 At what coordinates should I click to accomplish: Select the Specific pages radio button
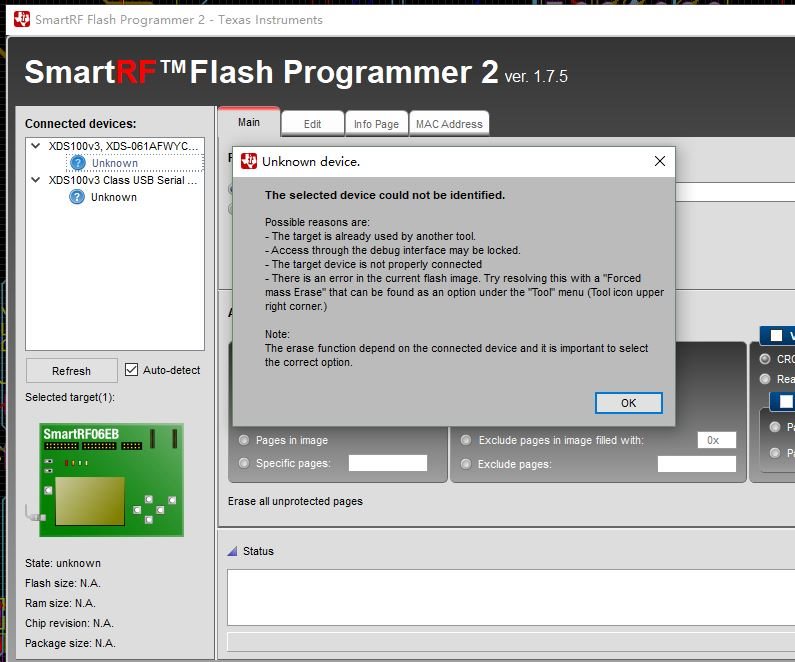click(244, 463)
